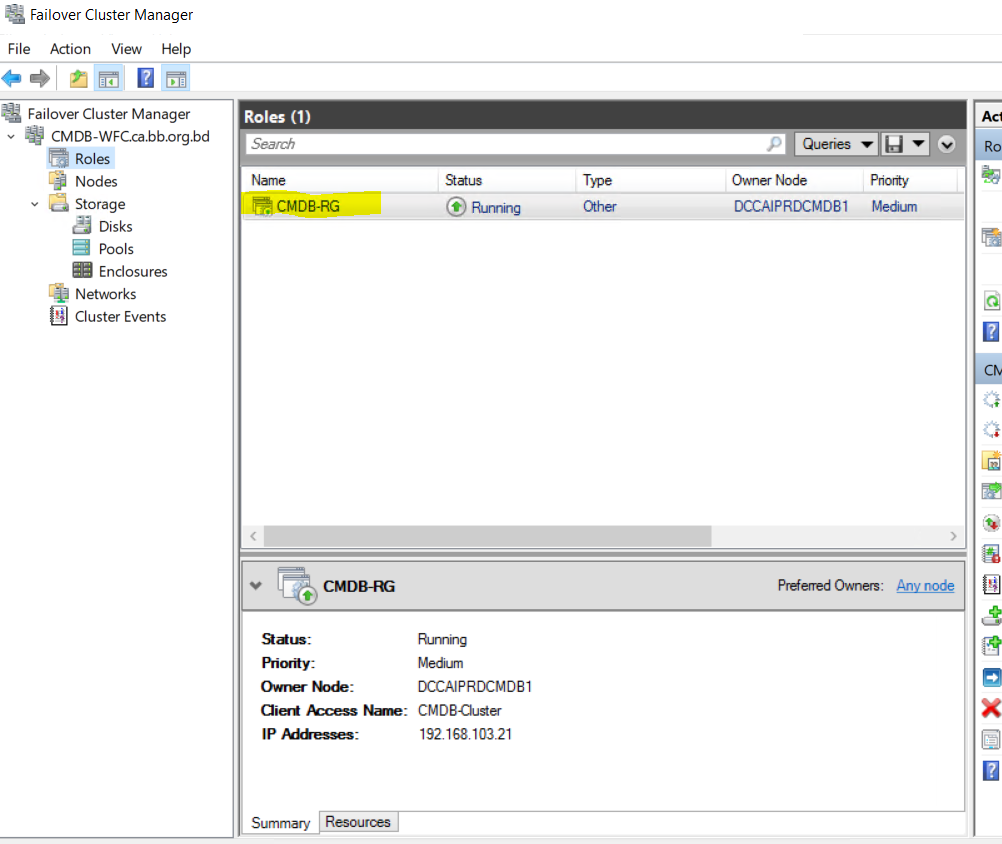Open the Help menu
This screenshot has width=1002, height=844.
click(x=176, y=49)
